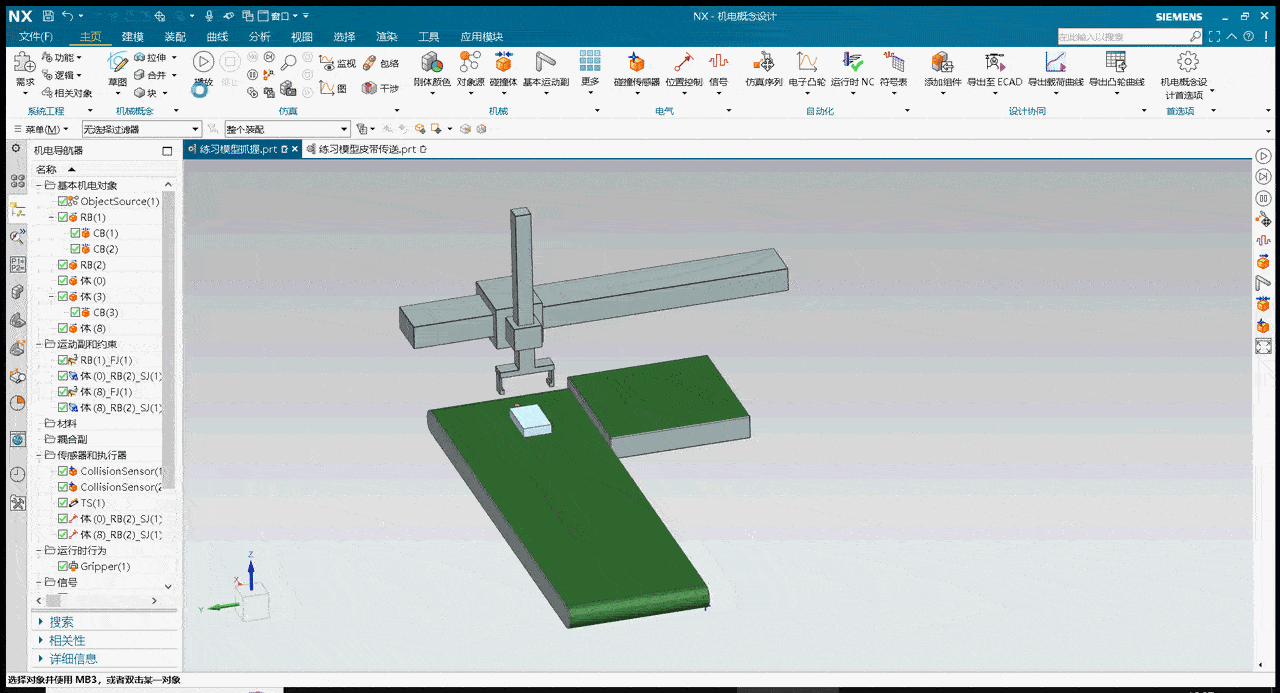Viewport: 1280px width, 693px height.
Task: Click the 导出至 ECAD icon
Action: [994, 67]
